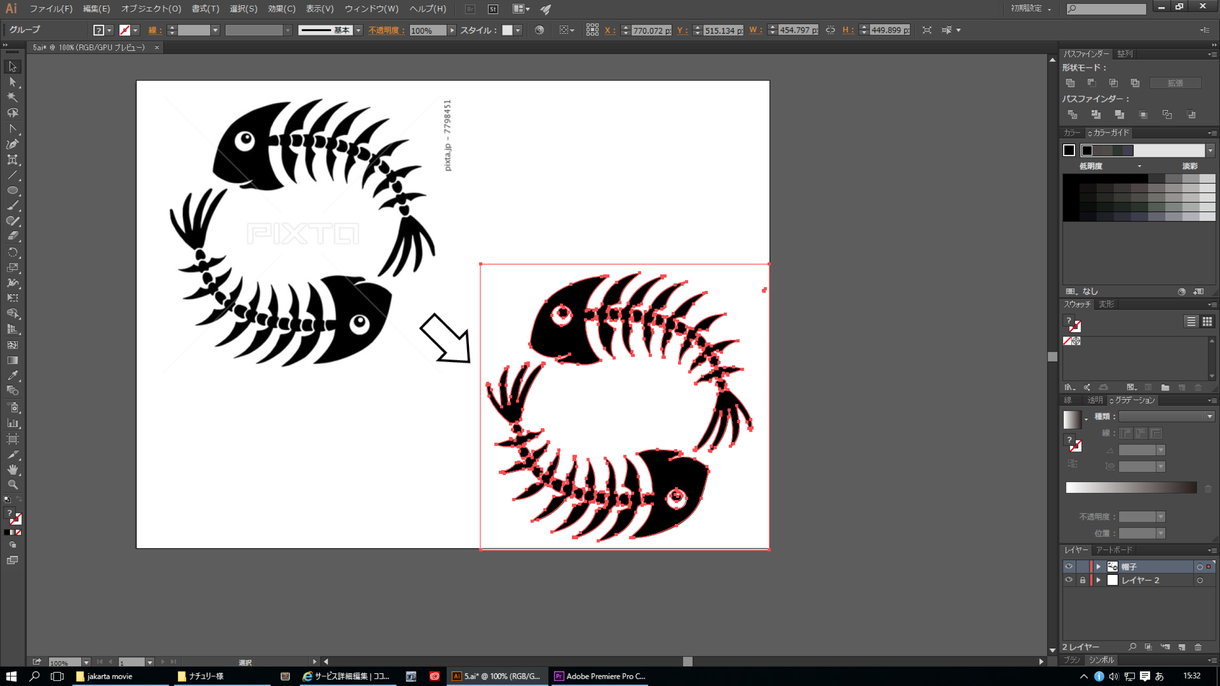Select the Magic Wand tool

point(13,98)
